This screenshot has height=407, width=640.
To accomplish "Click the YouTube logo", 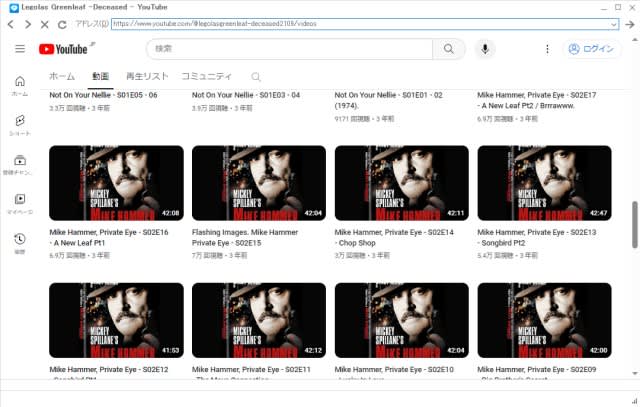I will pos(63,49).
